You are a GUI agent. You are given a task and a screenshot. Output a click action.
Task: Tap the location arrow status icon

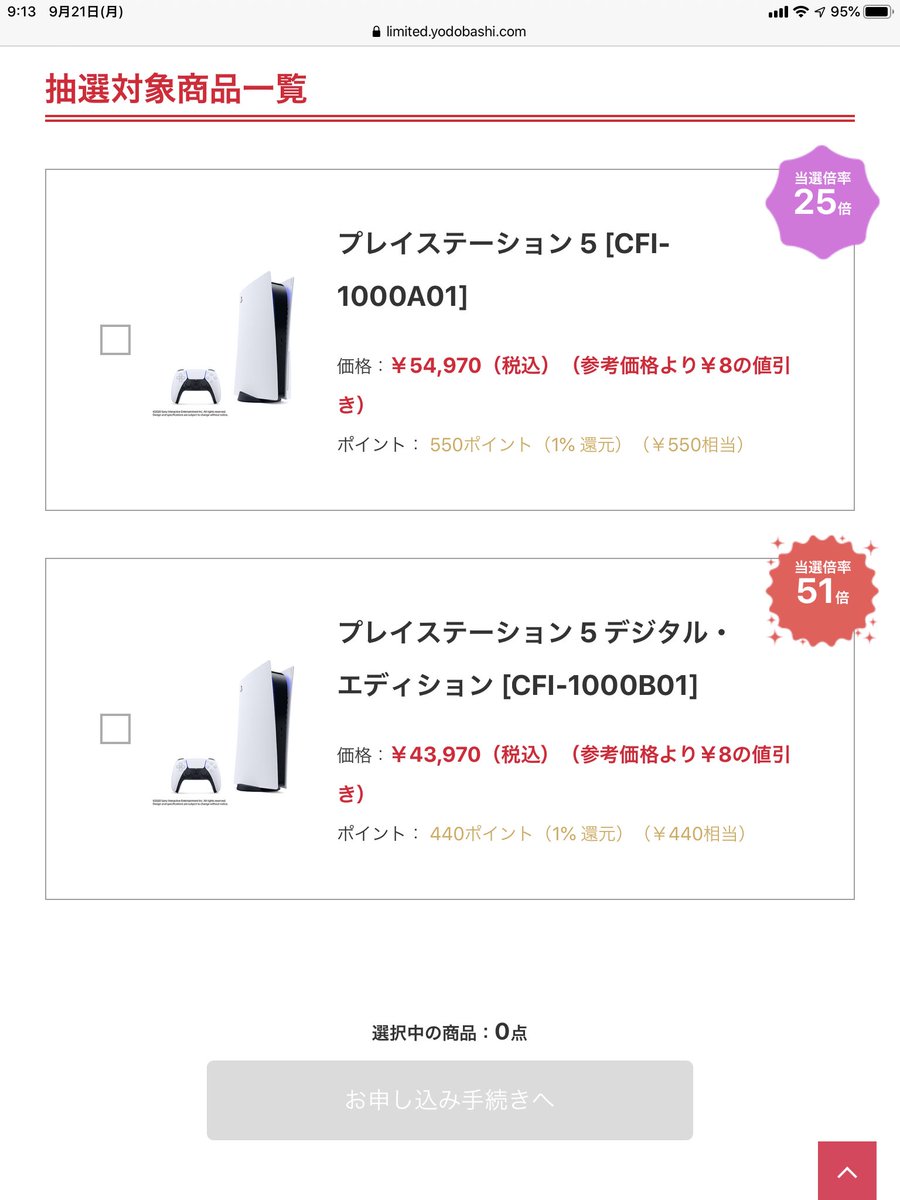(x=820, y=12)
